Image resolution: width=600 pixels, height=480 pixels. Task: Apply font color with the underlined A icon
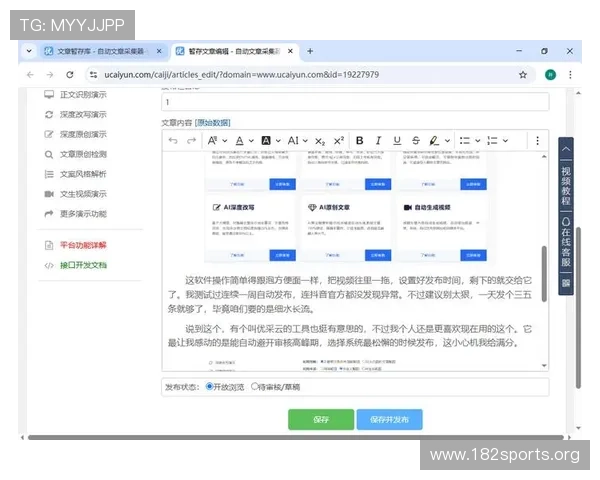click(240, 141)
